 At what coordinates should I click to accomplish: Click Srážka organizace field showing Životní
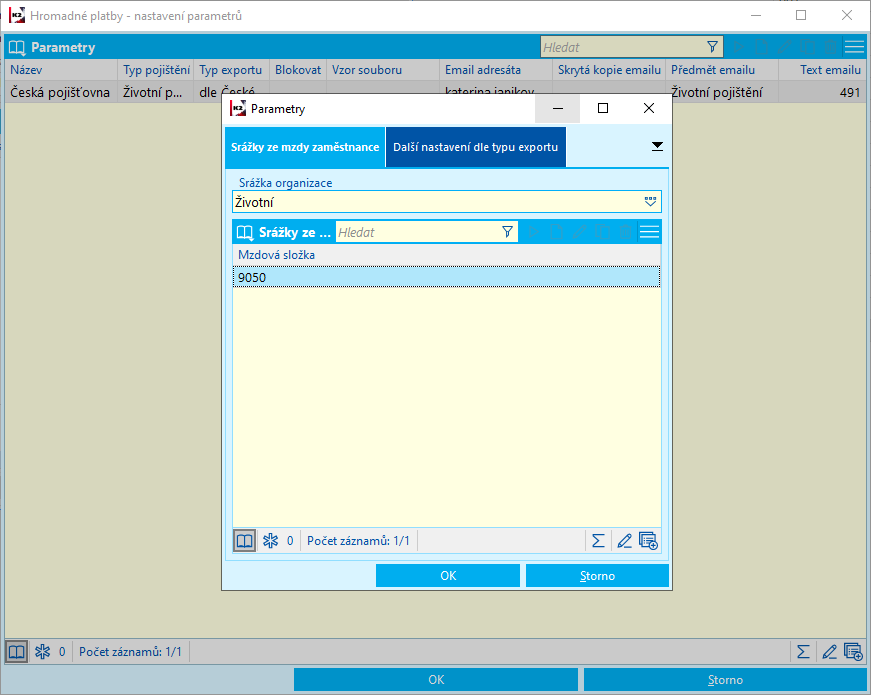coord(447,202)
